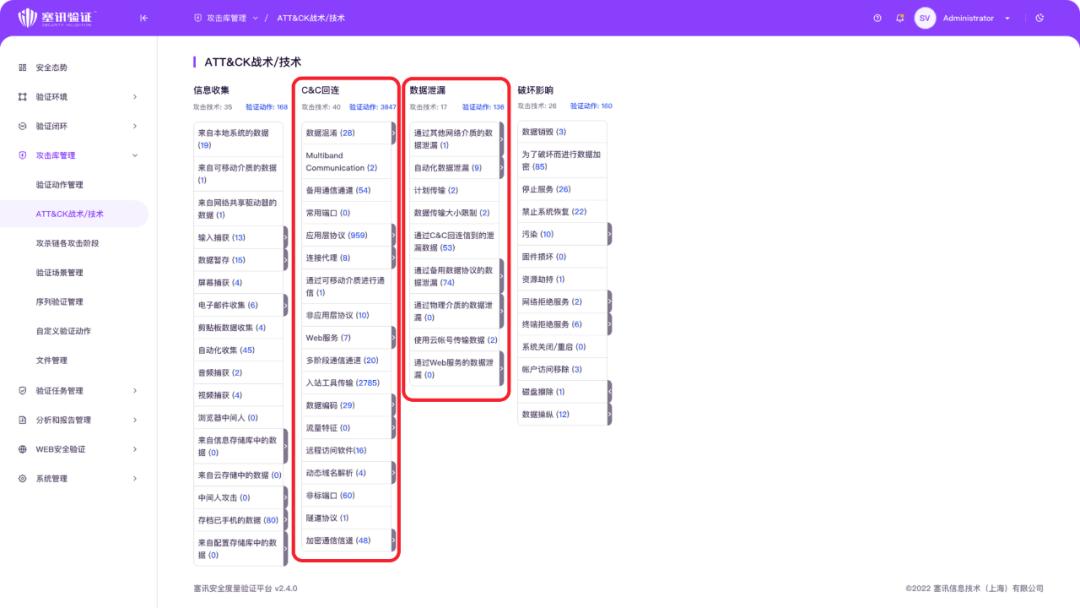Click the help question-mark icon in top bar
Viewport: 1080px width, 608px height.
point(878,18)
